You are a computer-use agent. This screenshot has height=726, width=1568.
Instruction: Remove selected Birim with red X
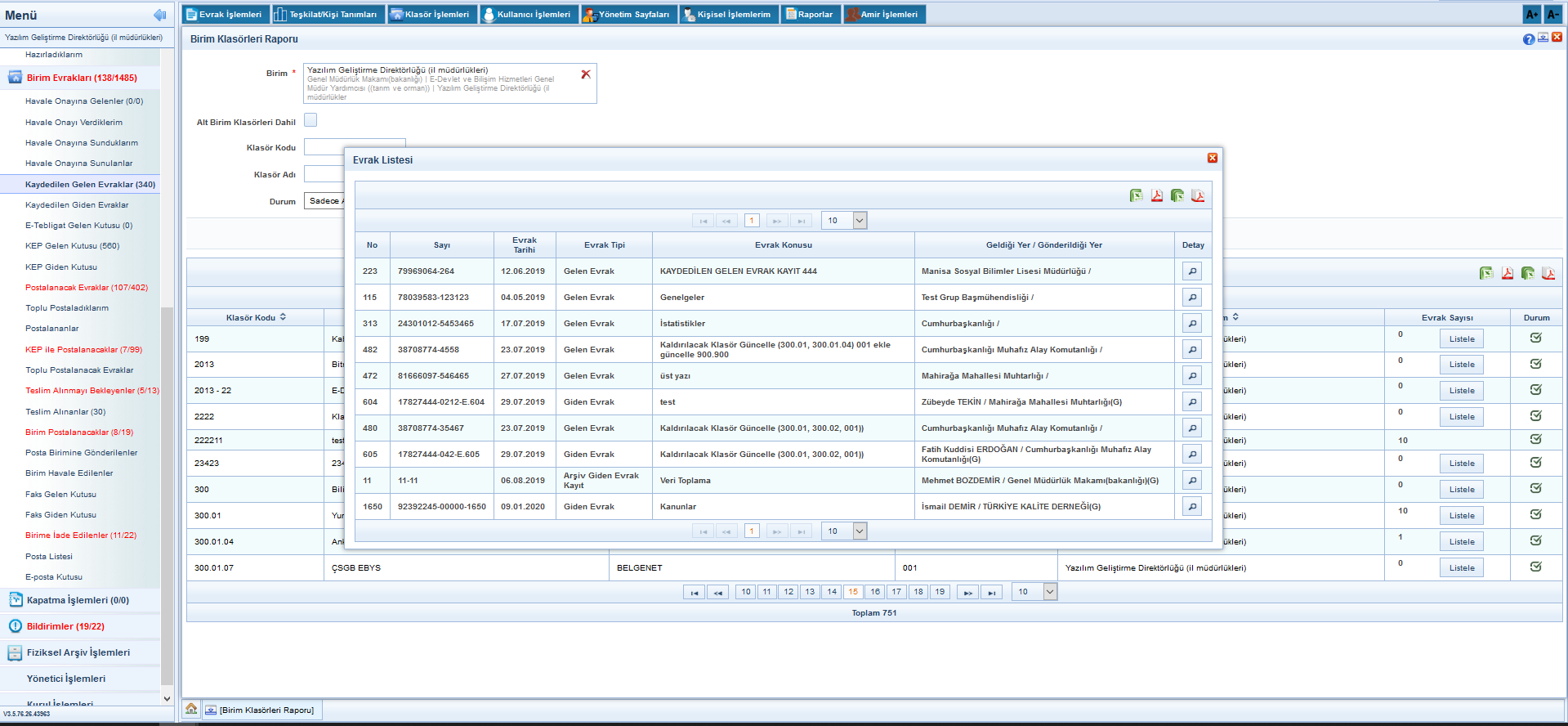click(586, 74)
